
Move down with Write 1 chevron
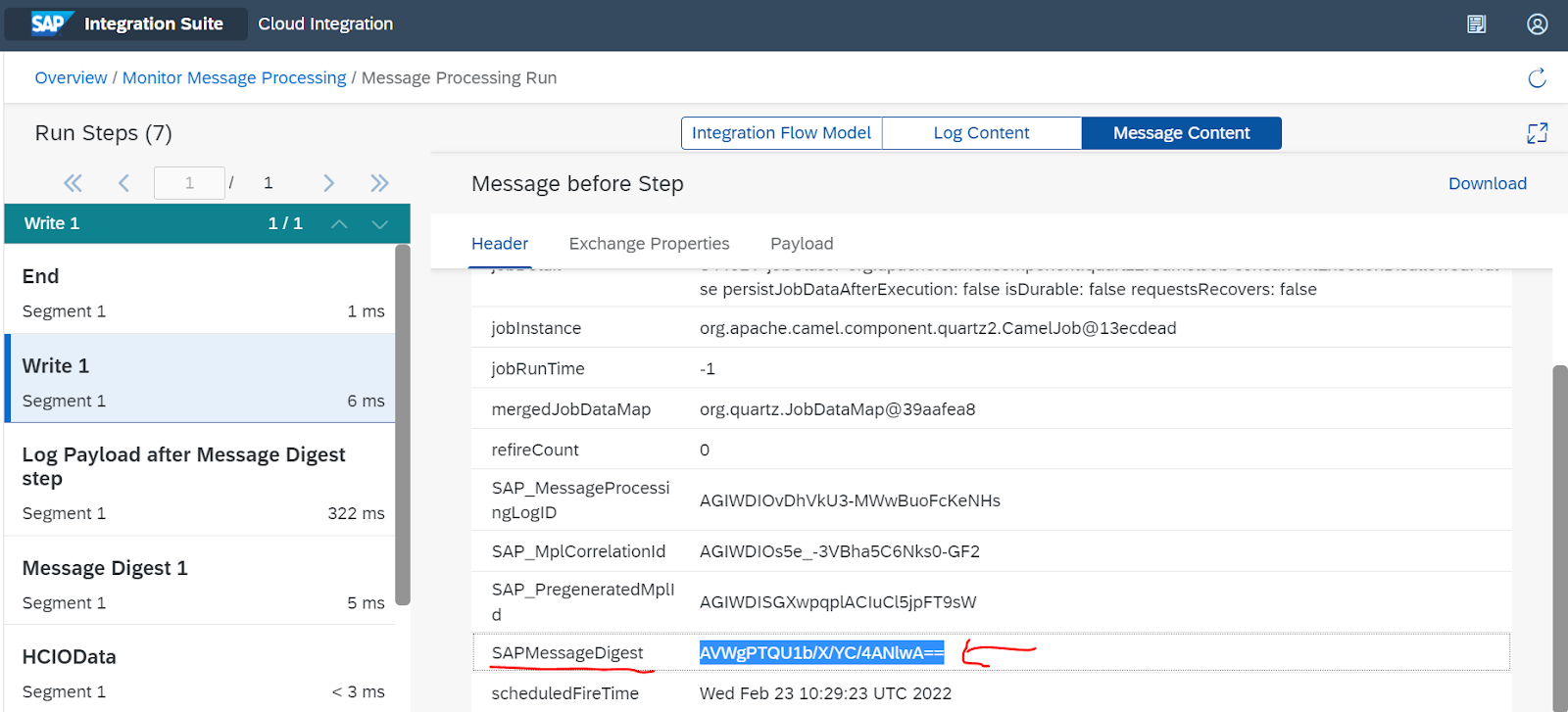click(380, 224)
